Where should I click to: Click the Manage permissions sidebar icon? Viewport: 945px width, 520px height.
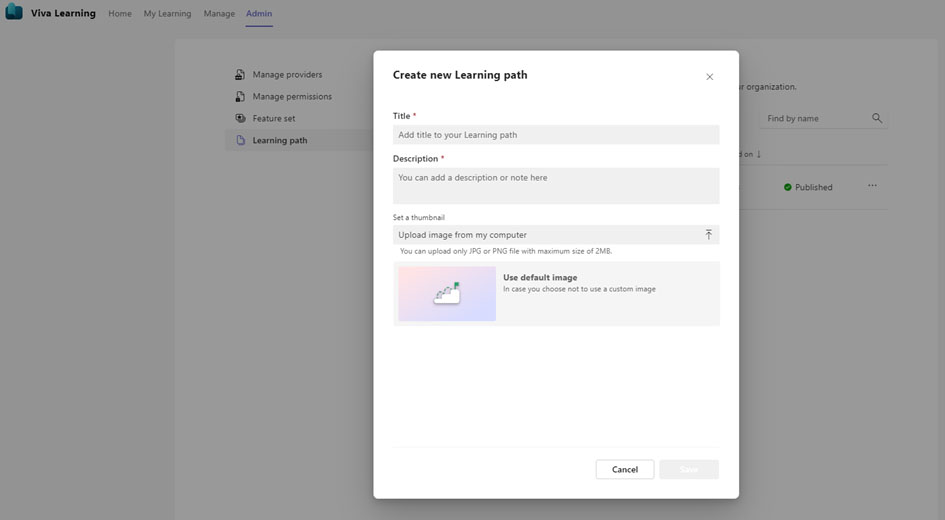point(240,97)
